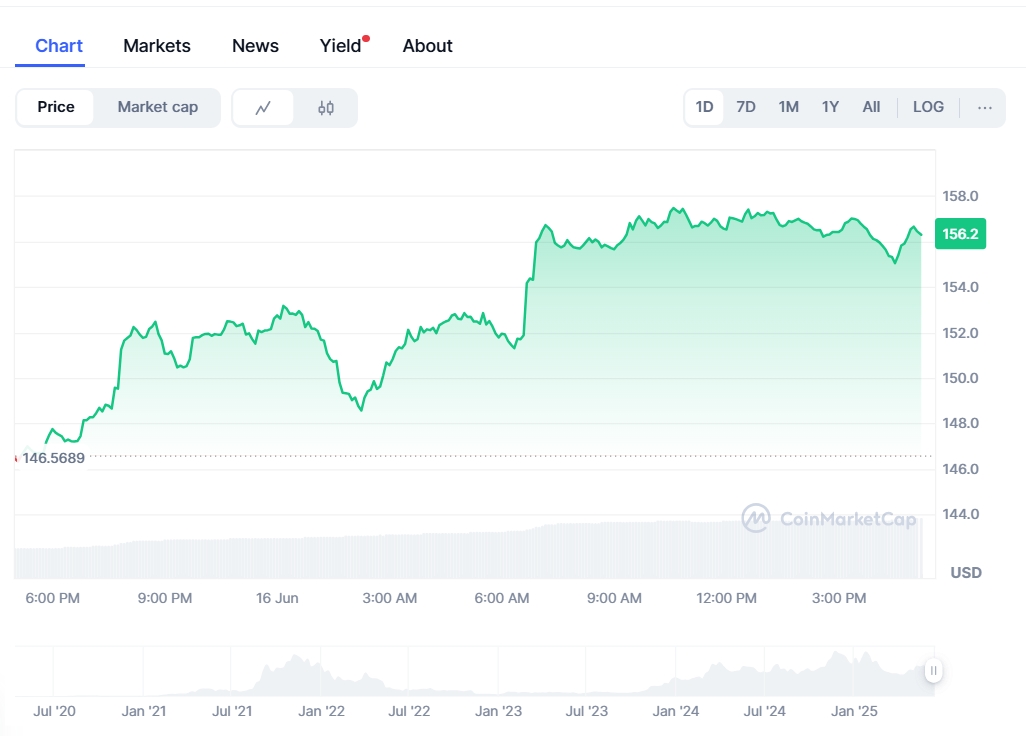
Task: Switch to Market cap view
Action: pyautogui.click(x=158, y=107)
